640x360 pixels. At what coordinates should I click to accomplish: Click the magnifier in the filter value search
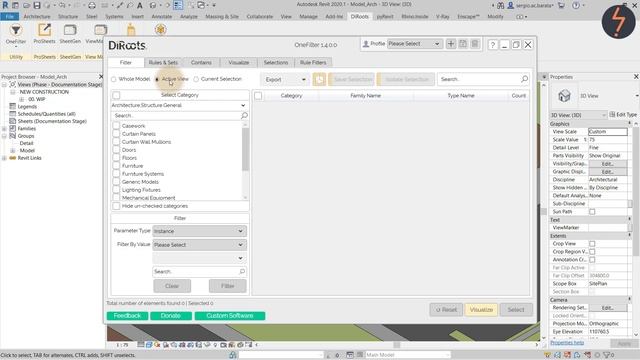tap(242, 271)
